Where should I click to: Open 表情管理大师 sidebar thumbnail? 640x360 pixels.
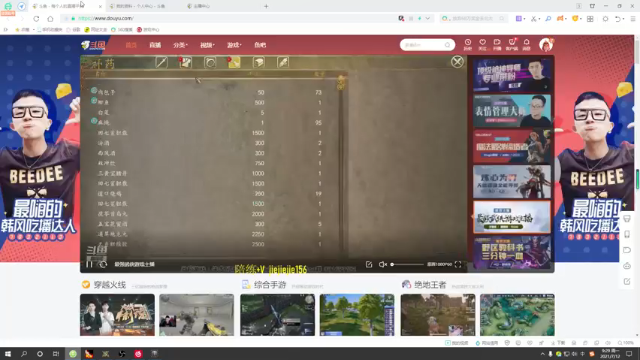[x=512, y=111]
